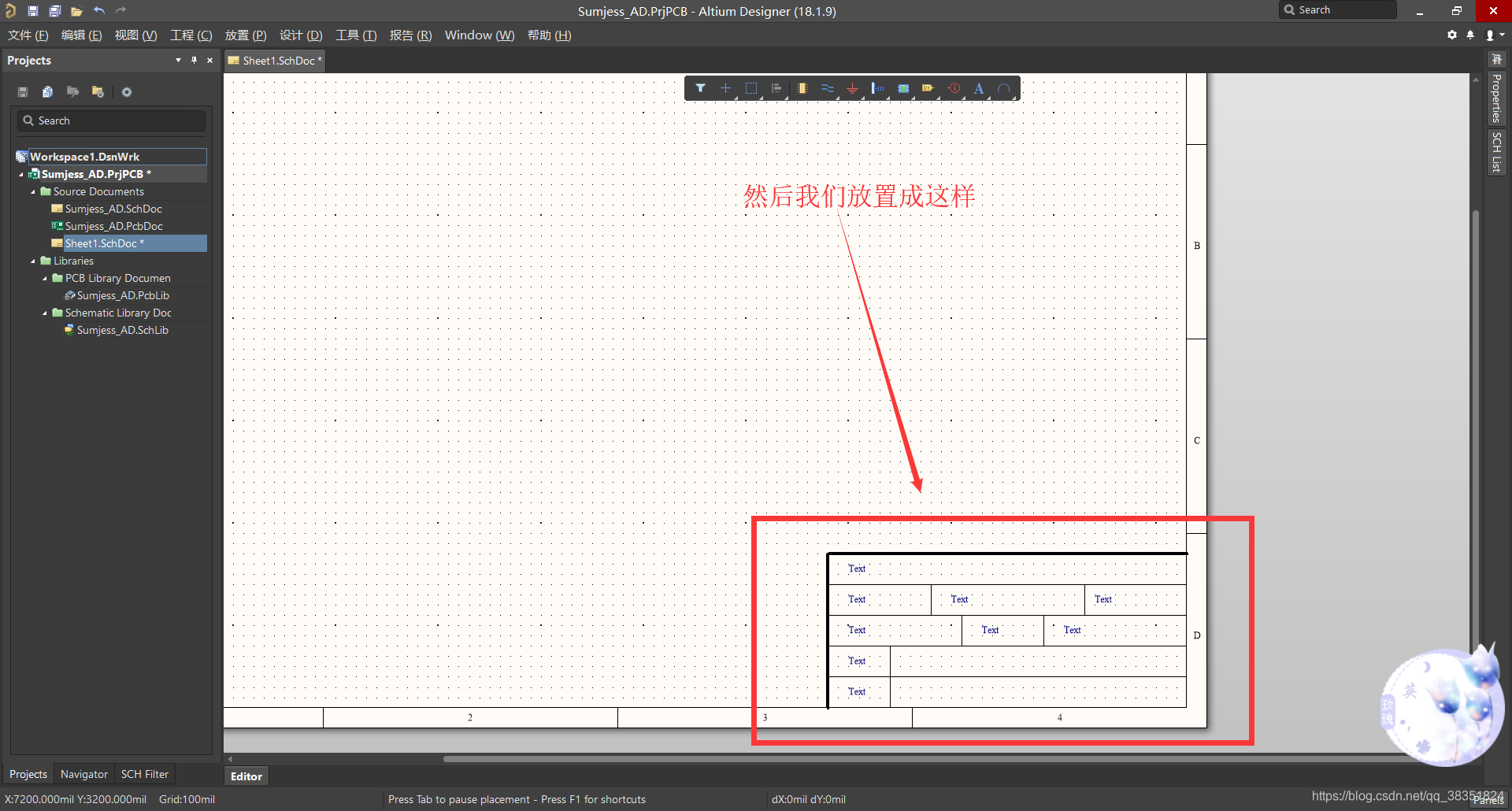Place a port with the D1 icon

928,88
